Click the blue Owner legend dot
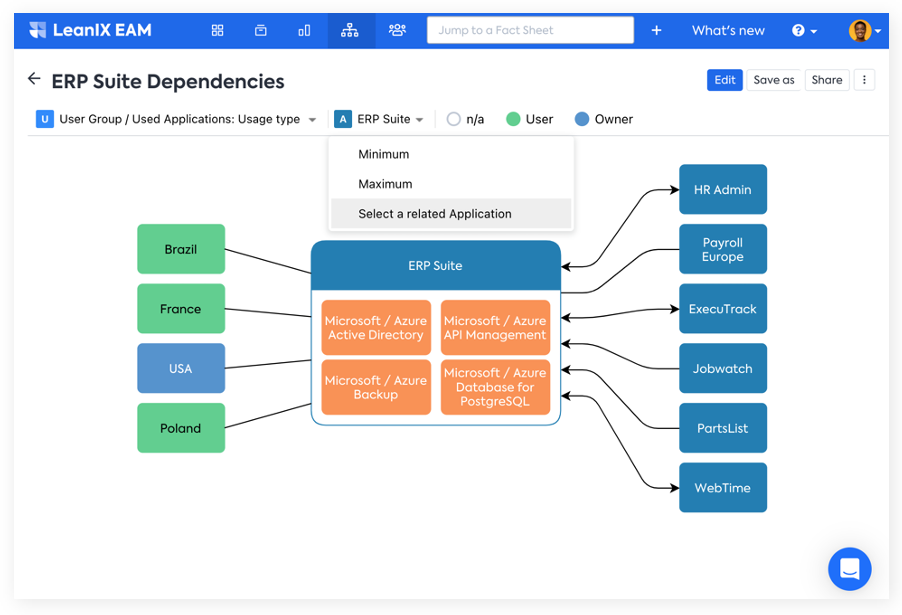The width and height of the screenshot is (902, 615). (x=582, y=119)
